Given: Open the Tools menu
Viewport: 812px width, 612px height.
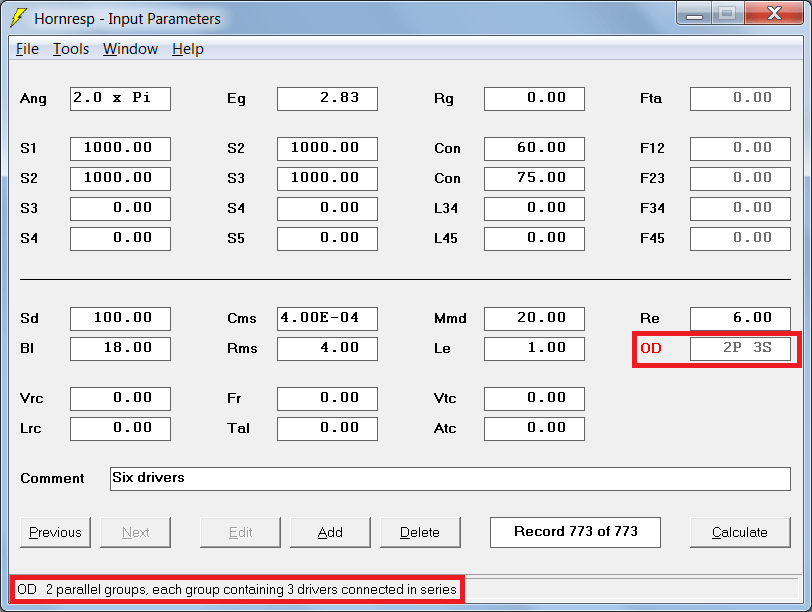Looking at the screenshot, I should [71, 49].
